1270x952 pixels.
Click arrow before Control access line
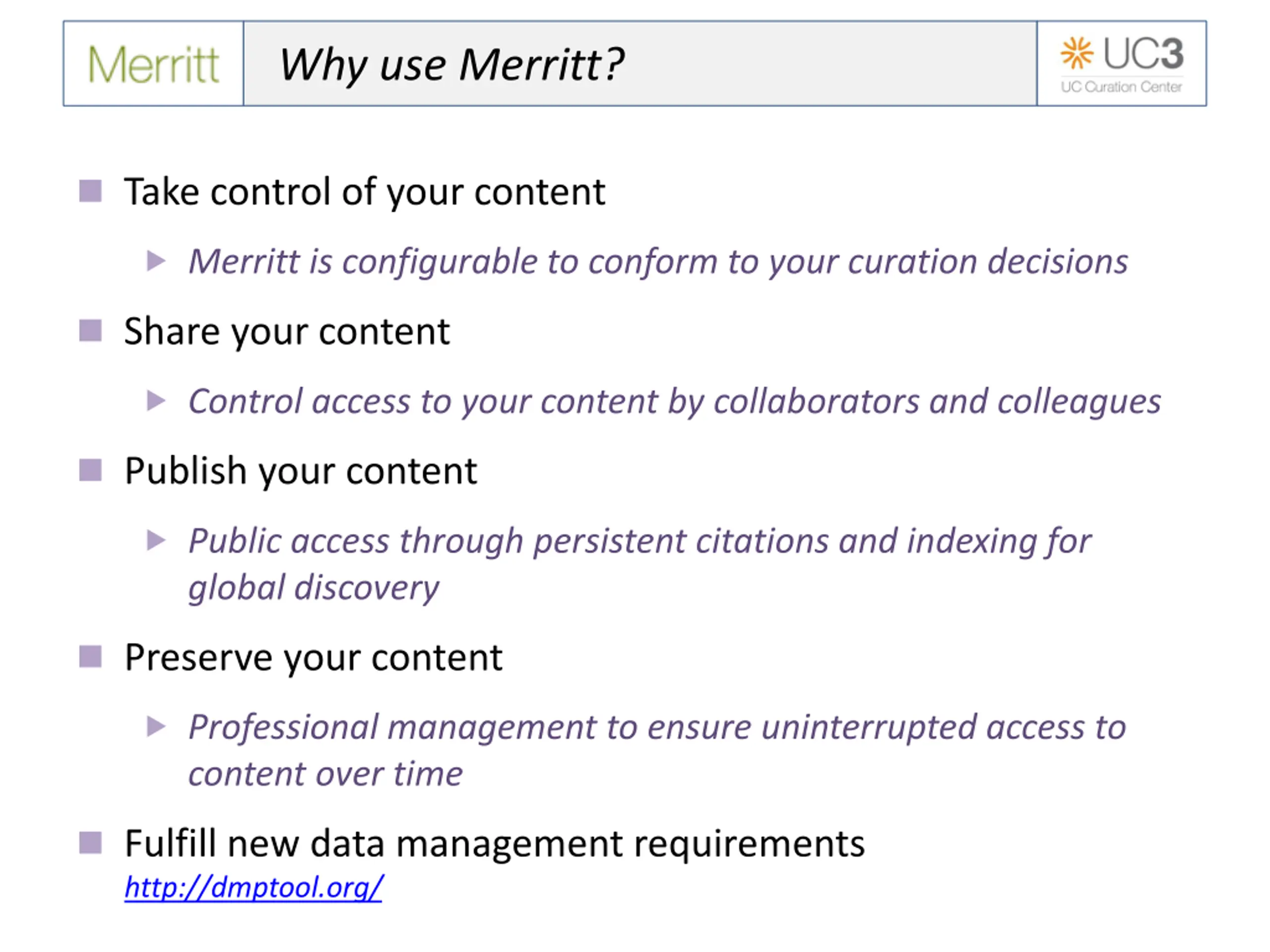[x=156, y=401]
